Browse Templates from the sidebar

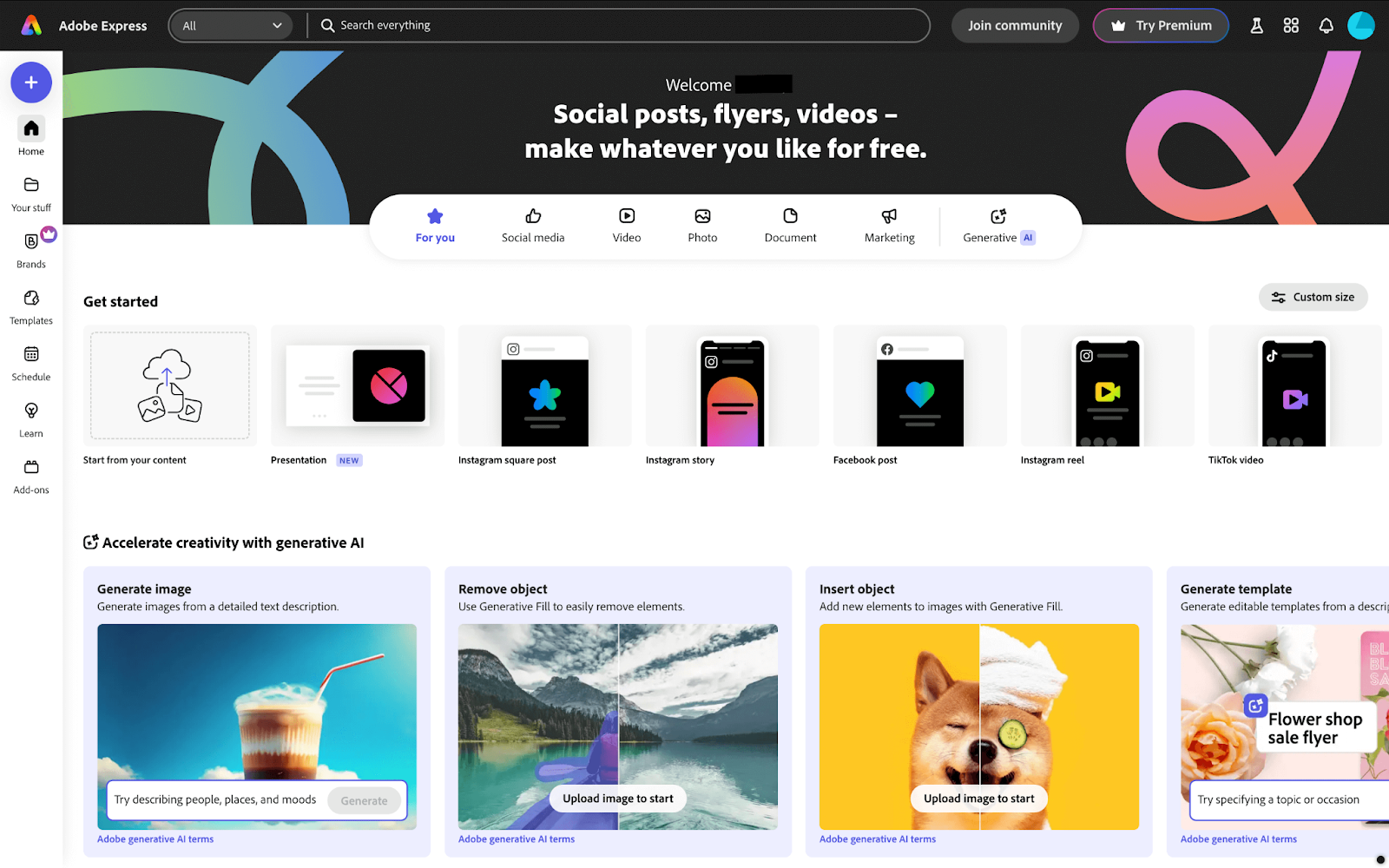point(31,304)
